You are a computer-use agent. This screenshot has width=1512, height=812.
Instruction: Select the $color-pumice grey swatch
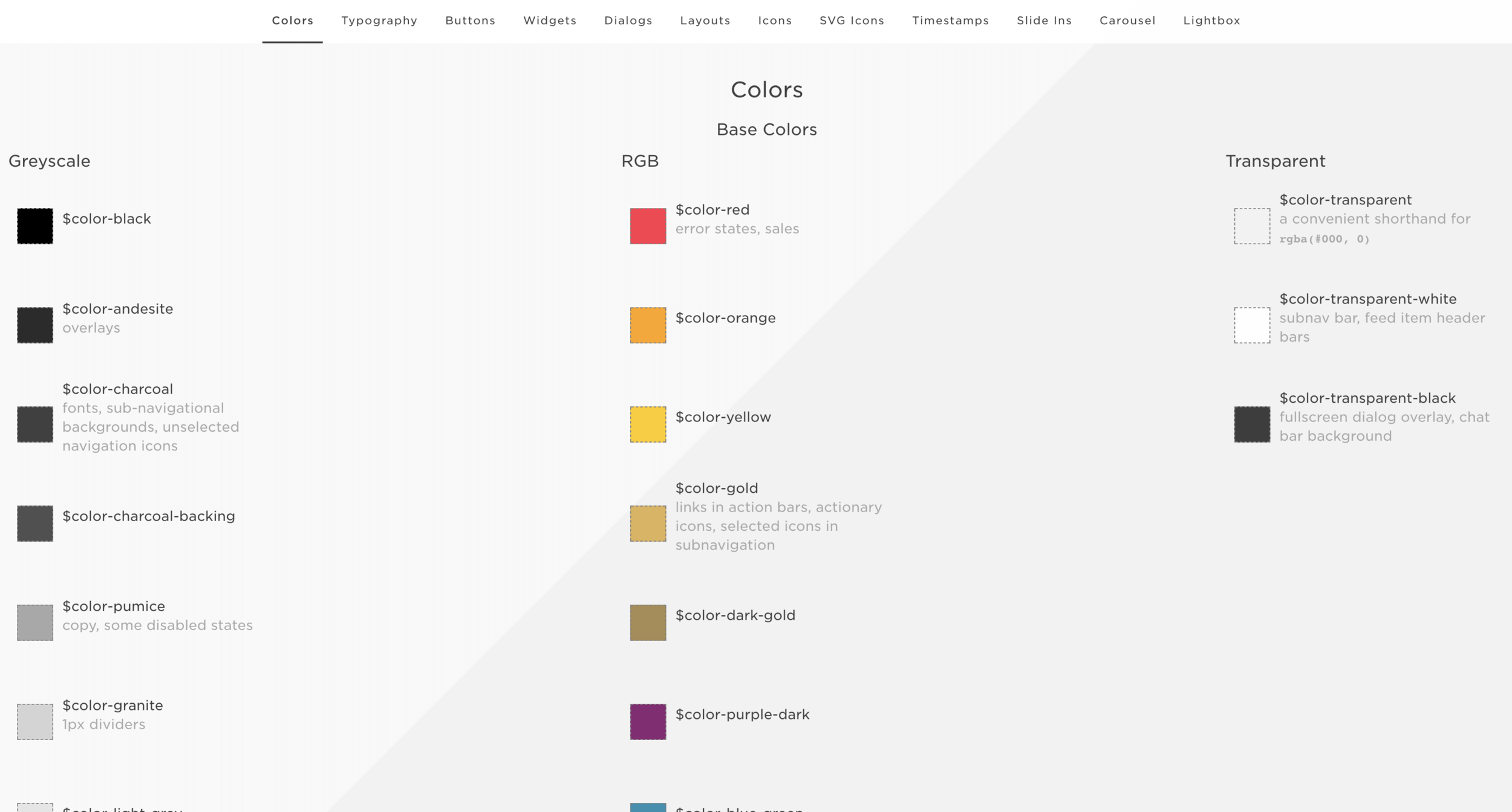[x=35, y=623]
